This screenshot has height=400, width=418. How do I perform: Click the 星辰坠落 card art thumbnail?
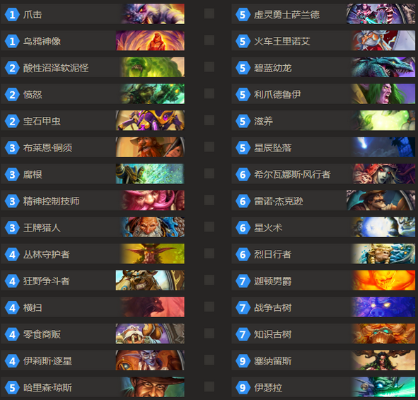pyautogui.click(x=381, y=147)
